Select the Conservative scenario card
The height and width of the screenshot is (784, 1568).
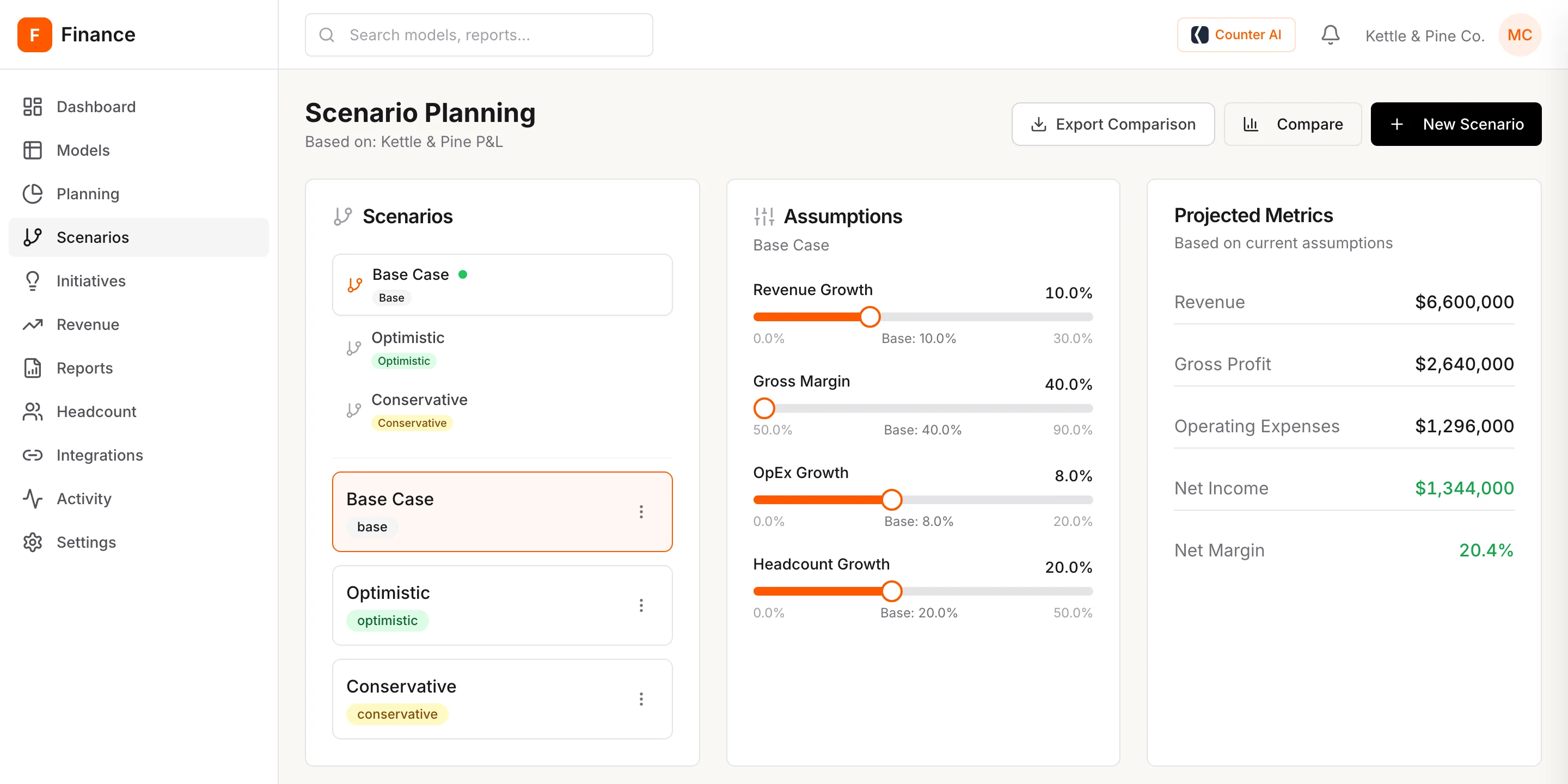click(x=502, y=700)
